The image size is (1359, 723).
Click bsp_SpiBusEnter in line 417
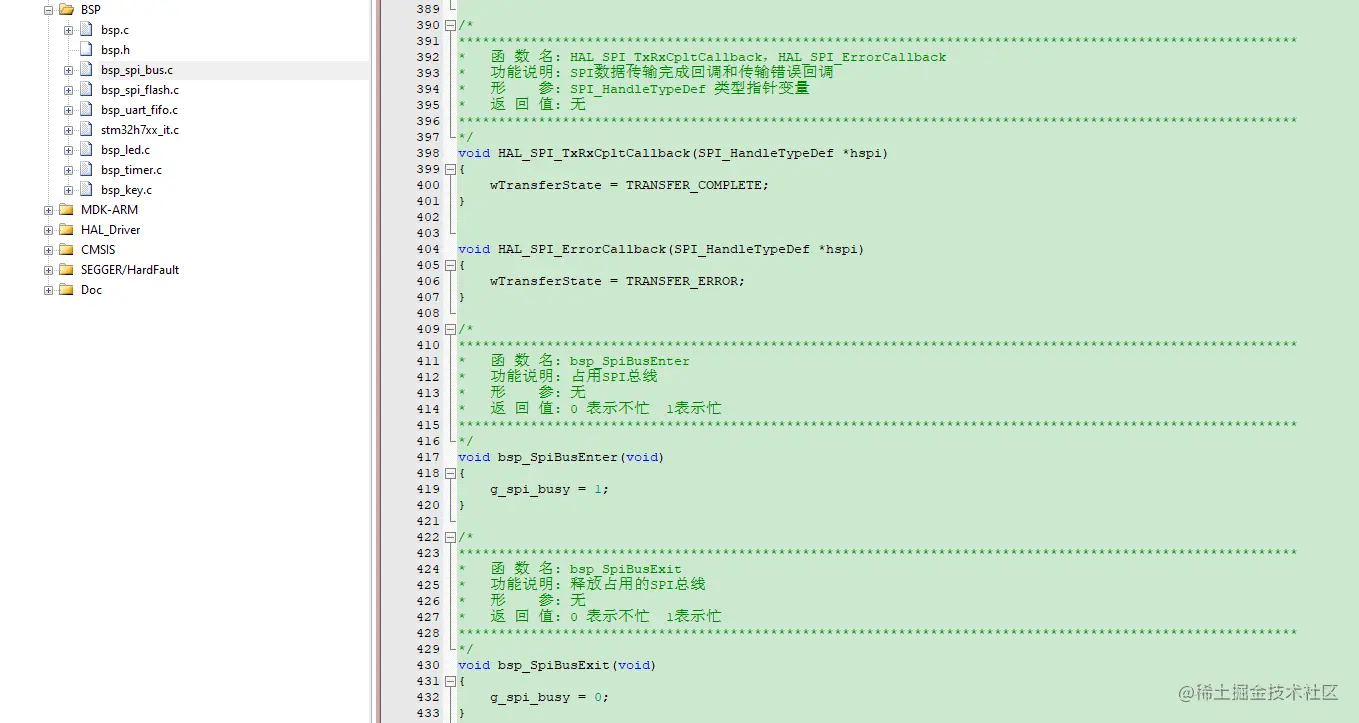coord(558,457)
